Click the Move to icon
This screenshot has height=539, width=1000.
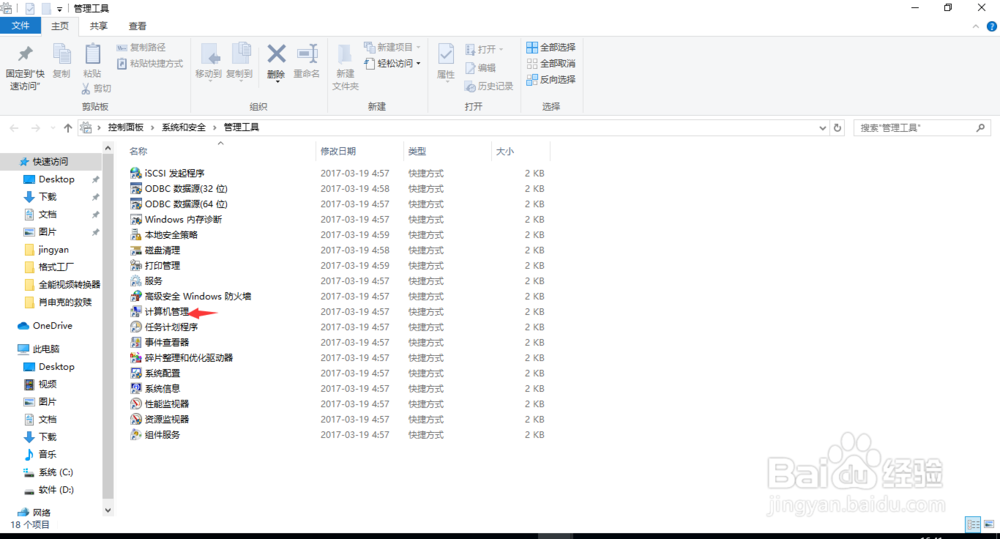[209, 55]
